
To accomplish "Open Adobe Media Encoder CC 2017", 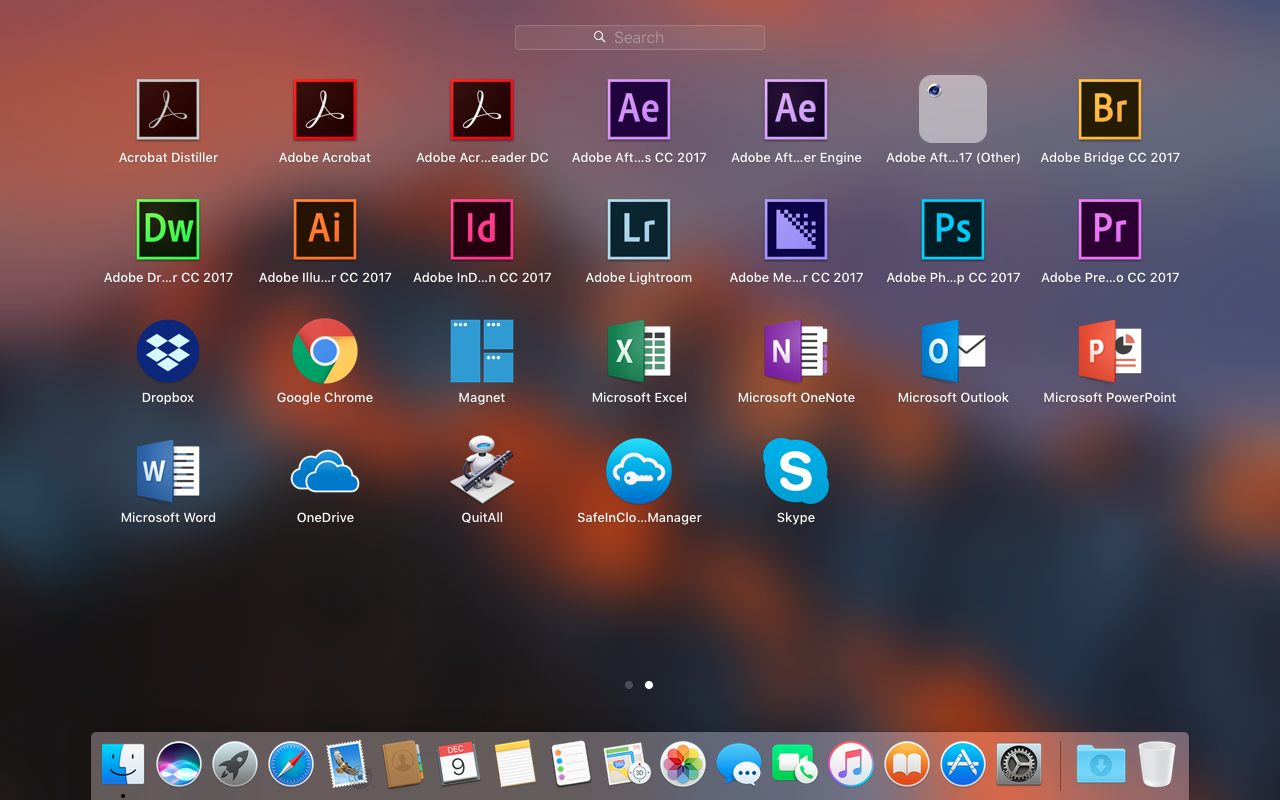I will pos(796,229).
